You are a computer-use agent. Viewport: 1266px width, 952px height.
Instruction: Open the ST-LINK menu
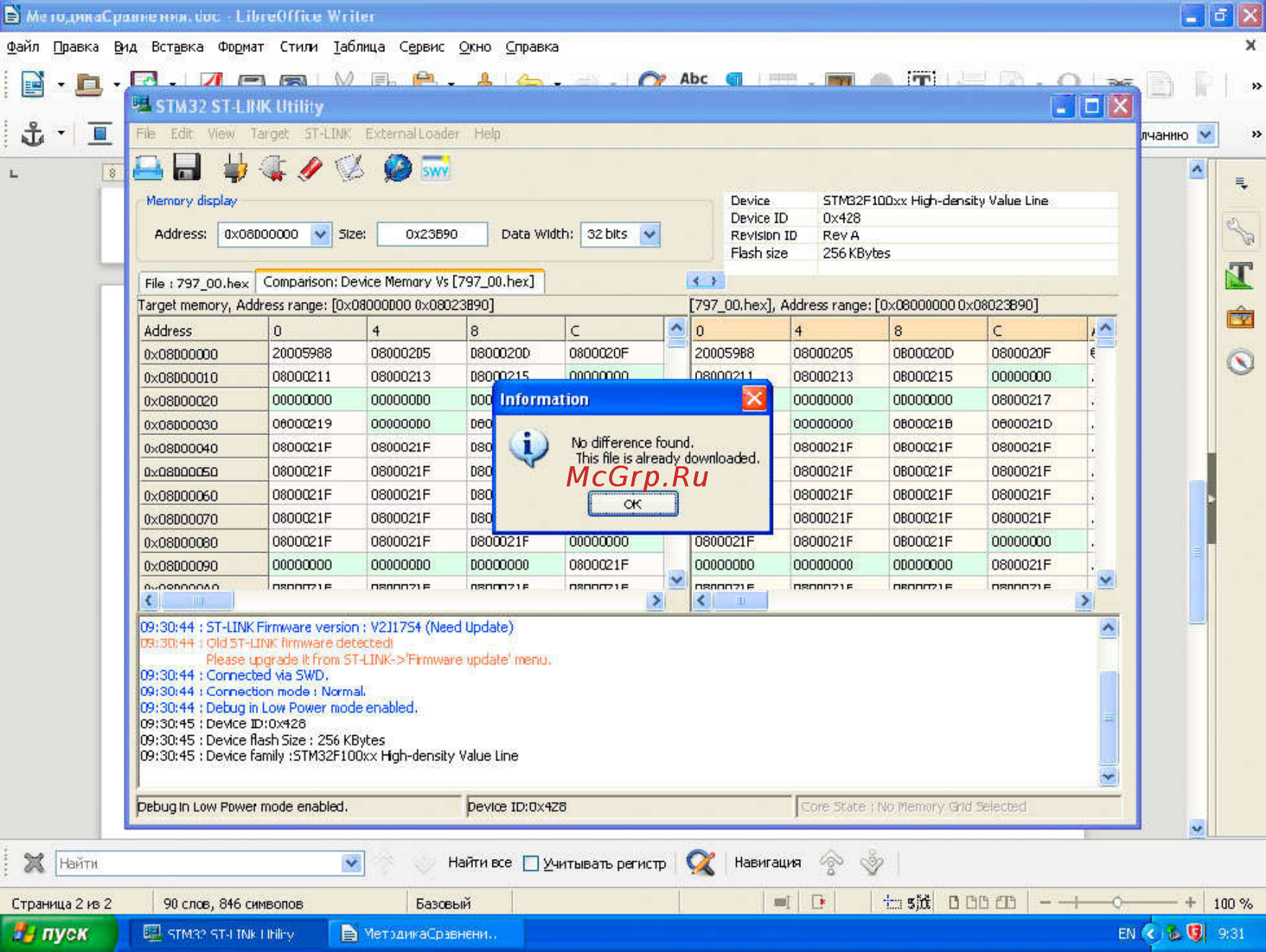pos(327,134)
